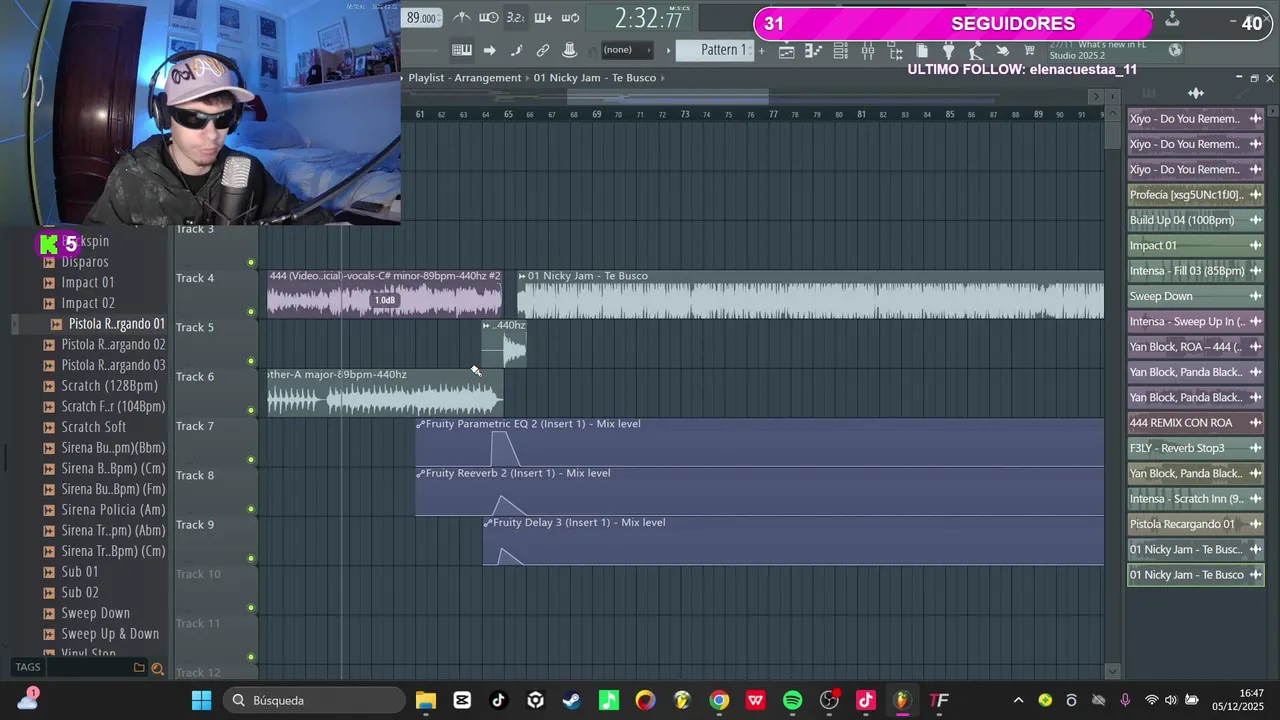
Task: Open the Playlist view icon
Action: [x=786, y=51]
